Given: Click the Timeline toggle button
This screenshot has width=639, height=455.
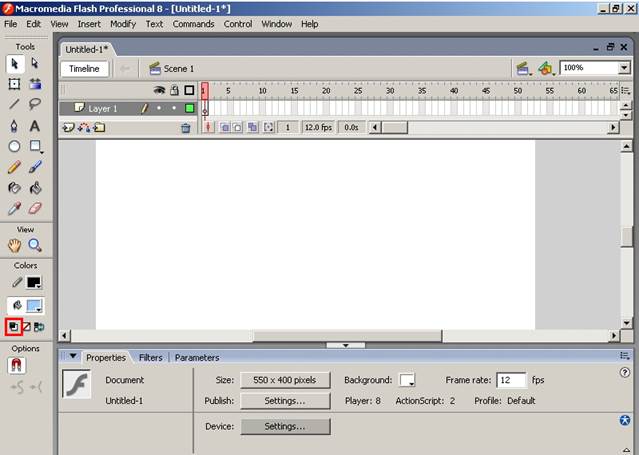Looking at the screenshot, I should point(84,68).
